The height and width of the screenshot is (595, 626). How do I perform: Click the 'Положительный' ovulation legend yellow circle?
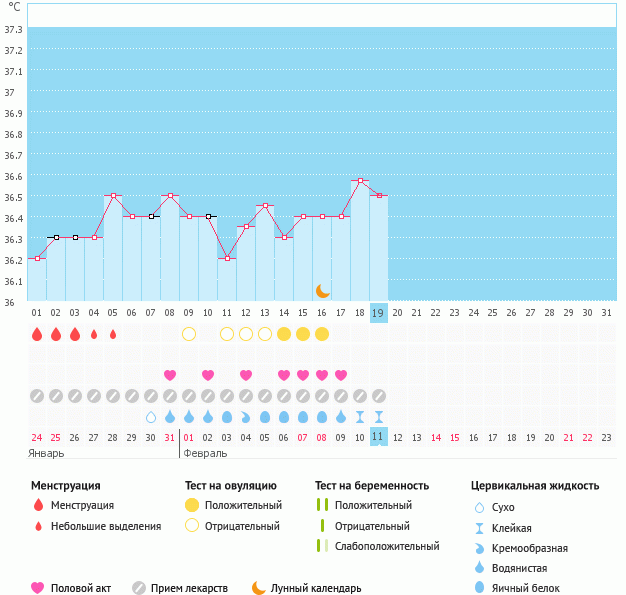[192, 505]
